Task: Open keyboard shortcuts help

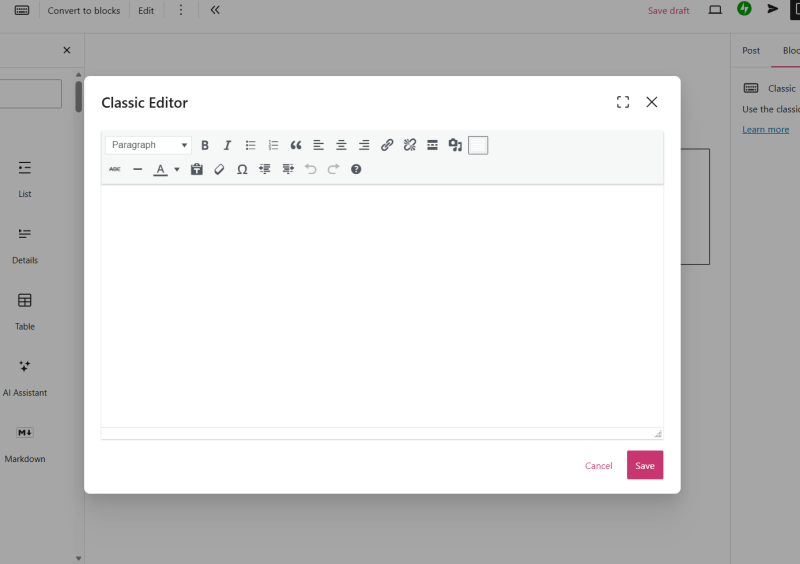Action: pyautogui.click(x=356, y=169)
